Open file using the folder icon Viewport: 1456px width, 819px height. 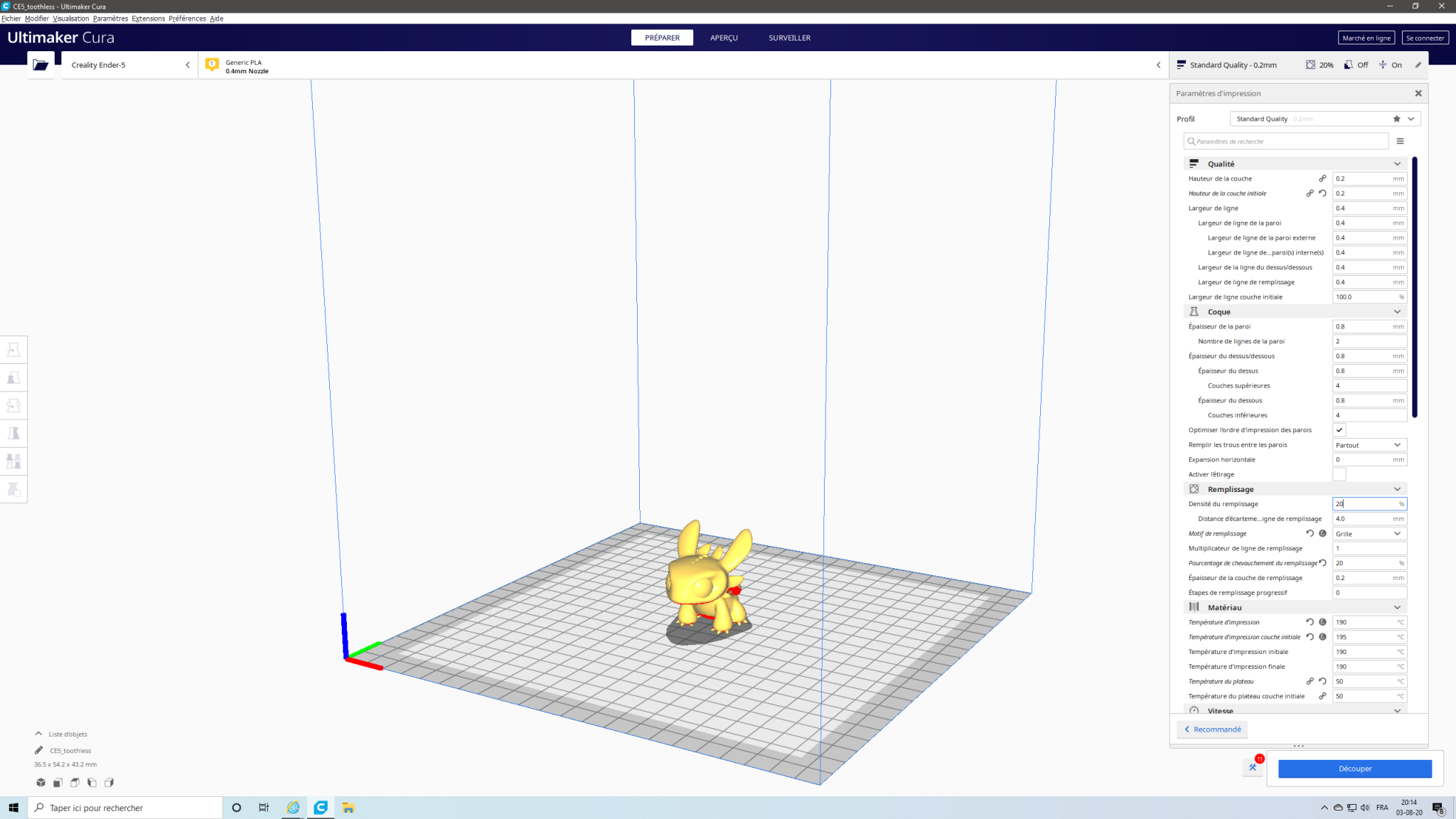pyautogui.click(x=41, y=65)
